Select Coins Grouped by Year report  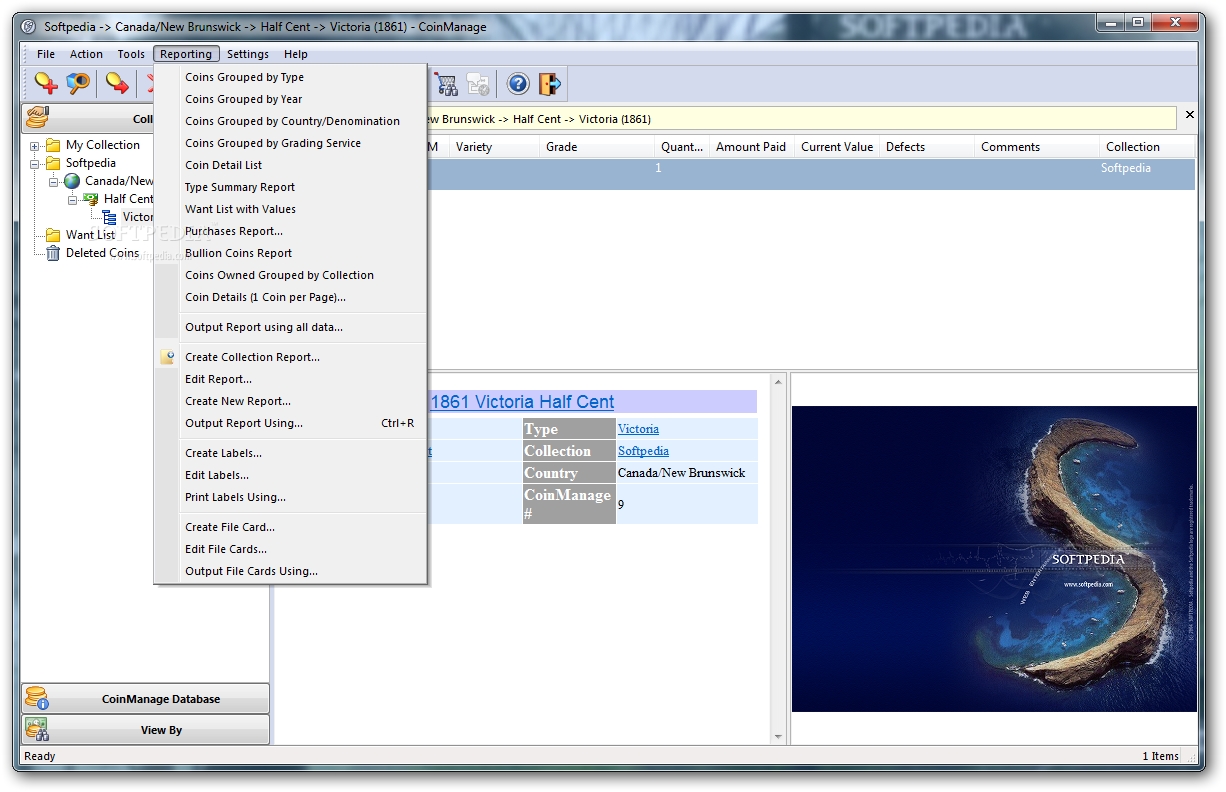pyautogui.click(x=291, y=99)
